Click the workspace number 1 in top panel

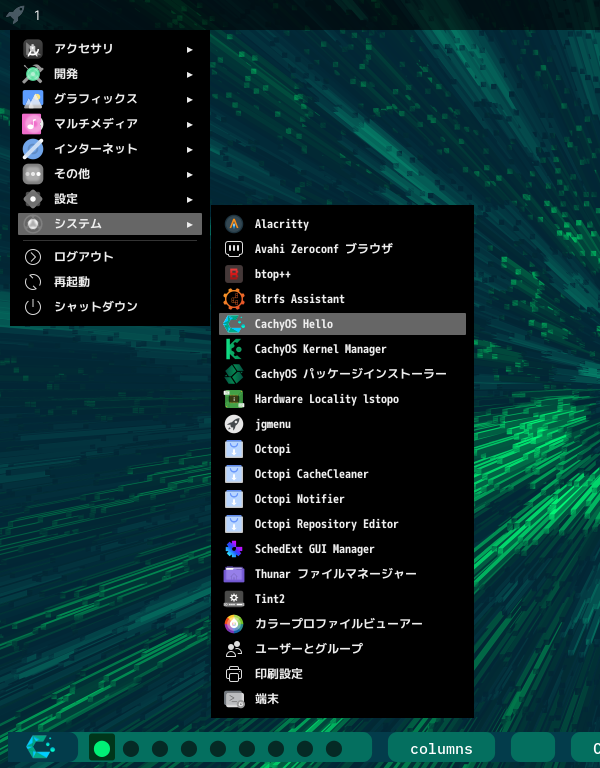coord(37,15)
